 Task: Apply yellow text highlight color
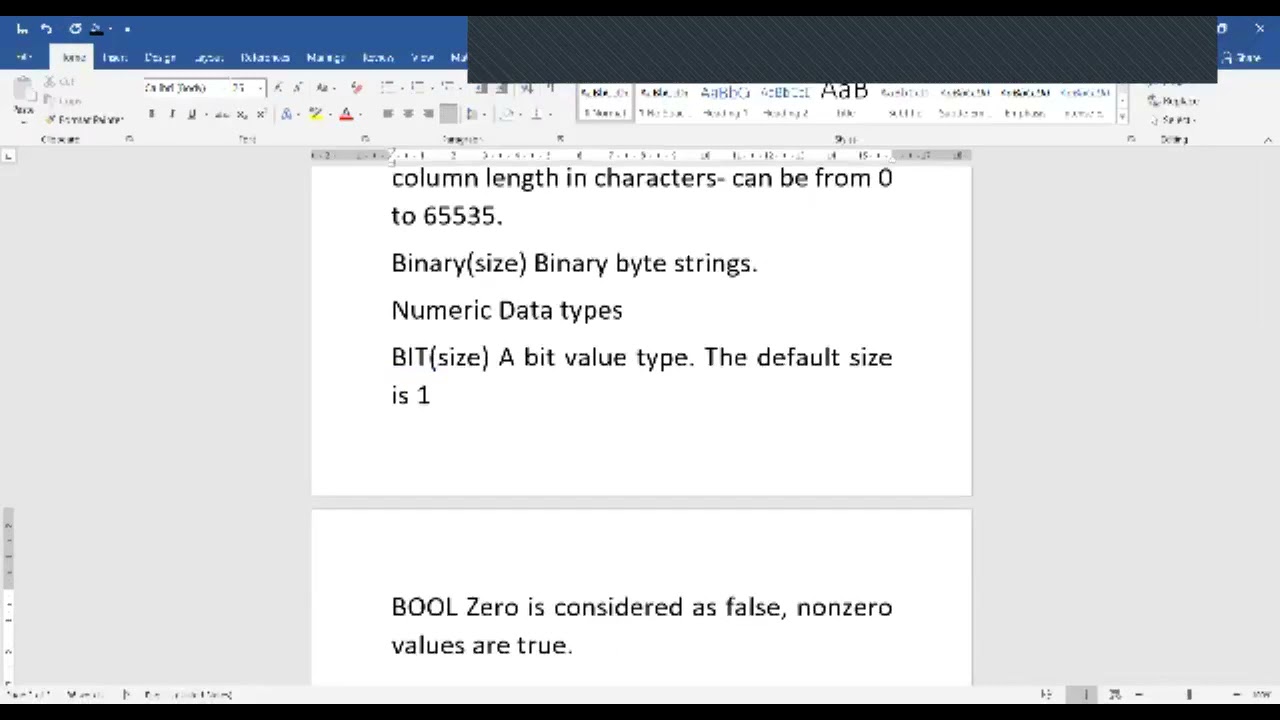point(315,114)
